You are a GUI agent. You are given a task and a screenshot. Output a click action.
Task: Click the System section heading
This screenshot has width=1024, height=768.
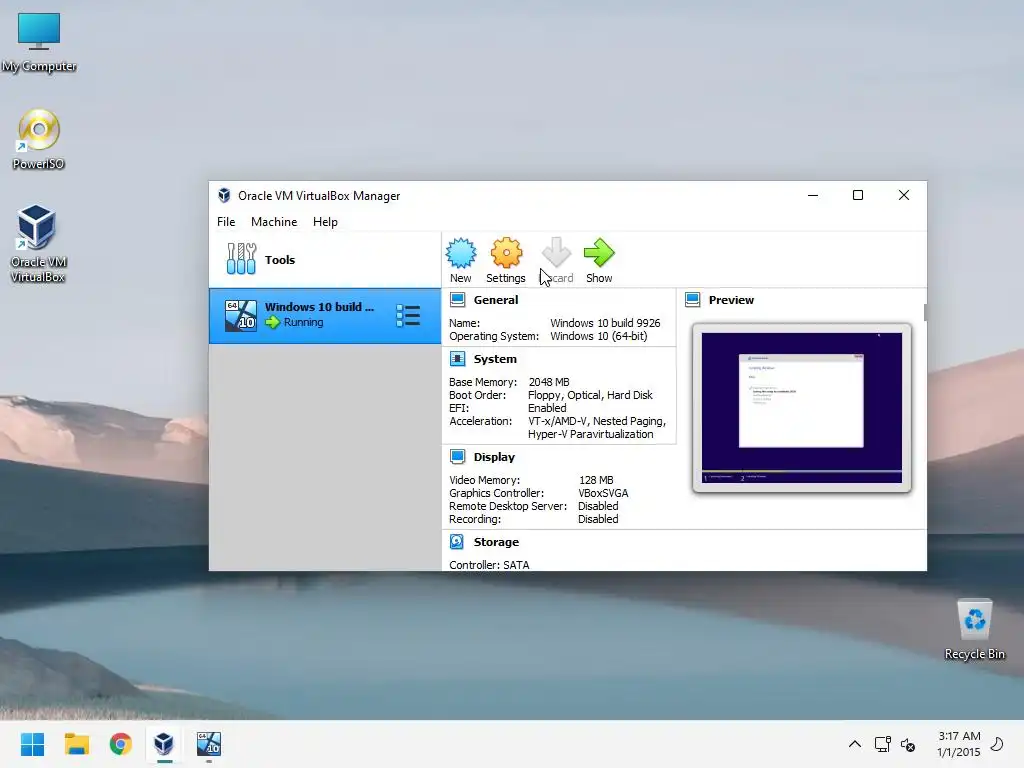click(495, 359)
